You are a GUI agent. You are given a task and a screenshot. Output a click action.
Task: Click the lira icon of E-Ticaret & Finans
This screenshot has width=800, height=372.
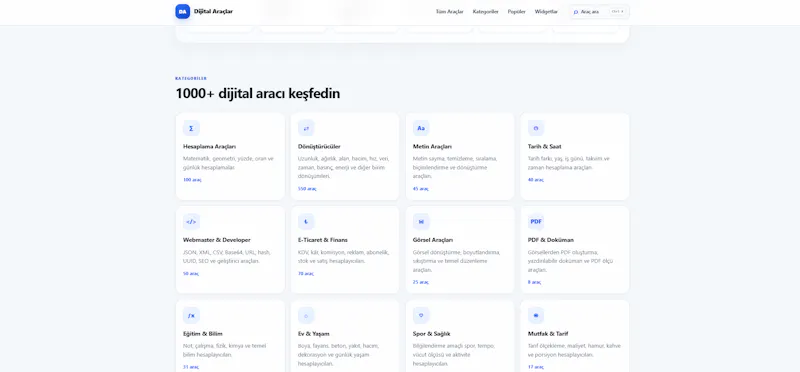(x=306, y=221)
